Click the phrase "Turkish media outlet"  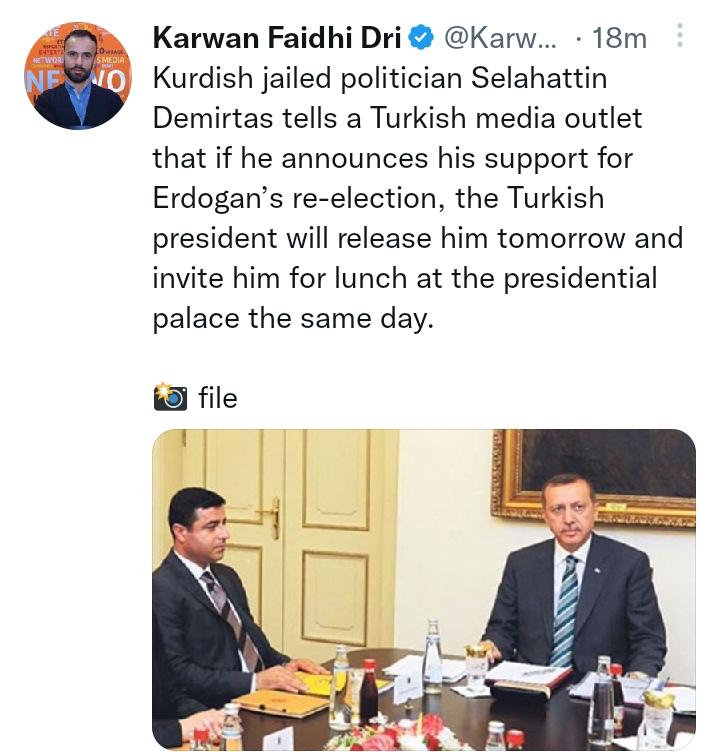[x=506, y=117]
